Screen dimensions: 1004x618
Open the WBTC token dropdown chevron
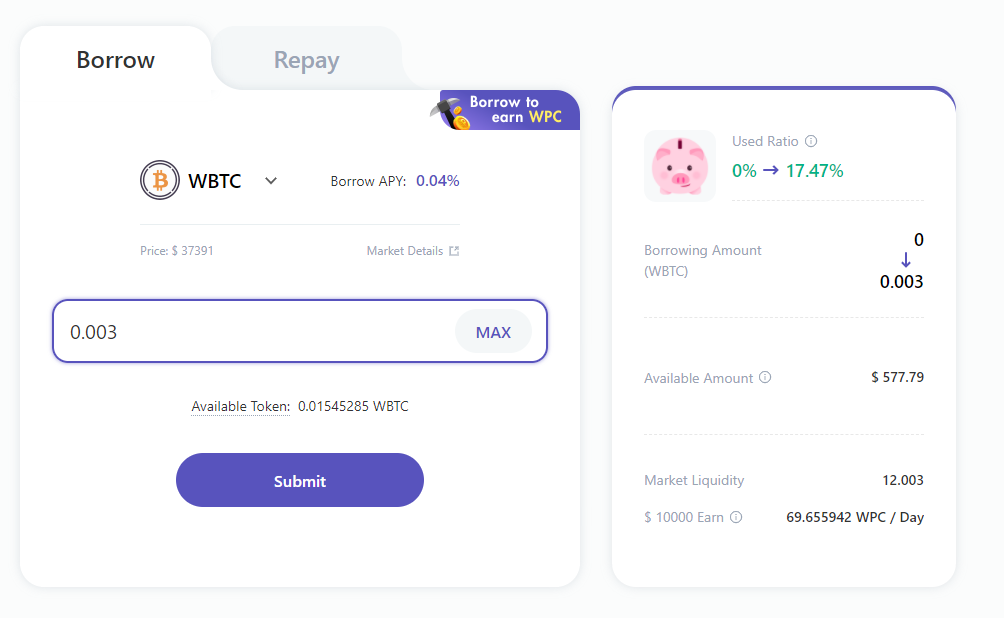(x=271, y=181)
